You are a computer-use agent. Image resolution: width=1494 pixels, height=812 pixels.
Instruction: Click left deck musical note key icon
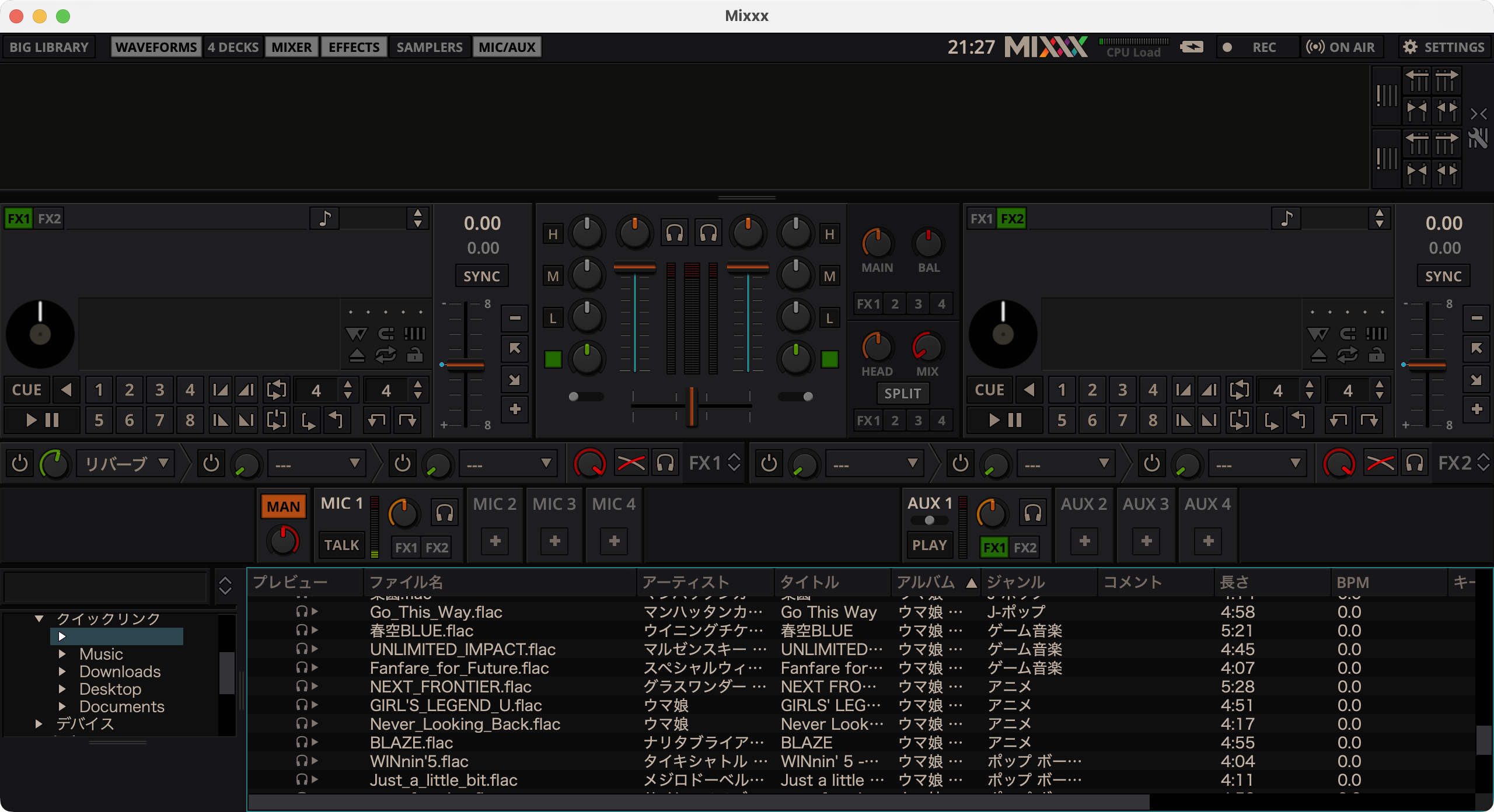click(x=325, y=219)
